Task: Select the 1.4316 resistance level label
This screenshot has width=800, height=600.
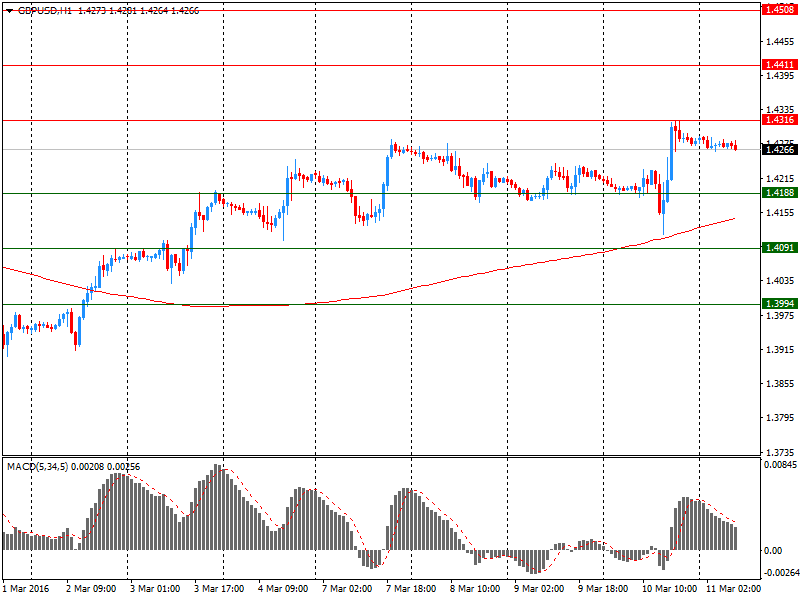Action: point(780,120)
